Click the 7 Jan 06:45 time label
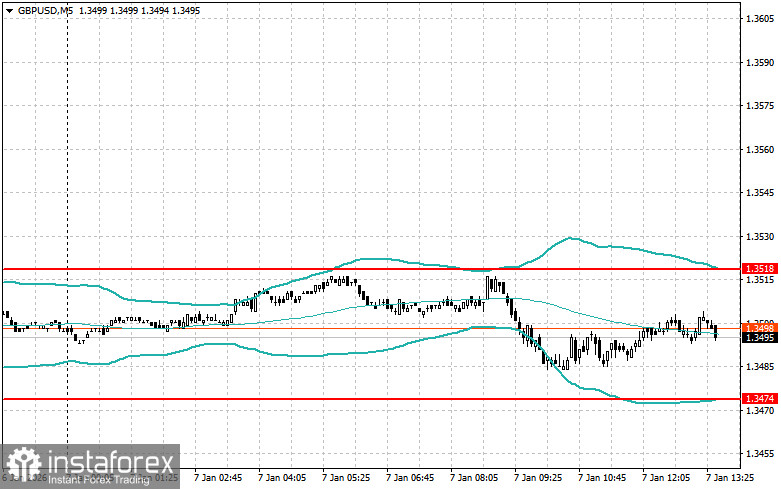This screenshot has height=489, width=781. pos(410,478)
